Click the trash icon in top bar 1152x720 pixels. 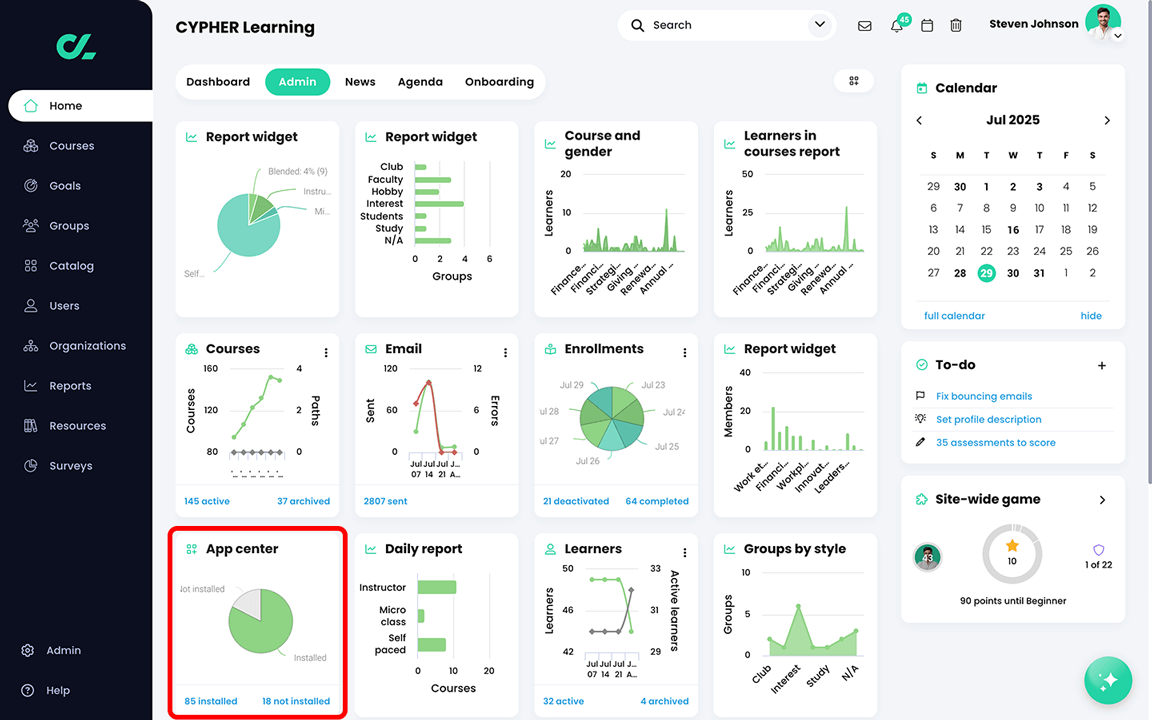point(956,26)
